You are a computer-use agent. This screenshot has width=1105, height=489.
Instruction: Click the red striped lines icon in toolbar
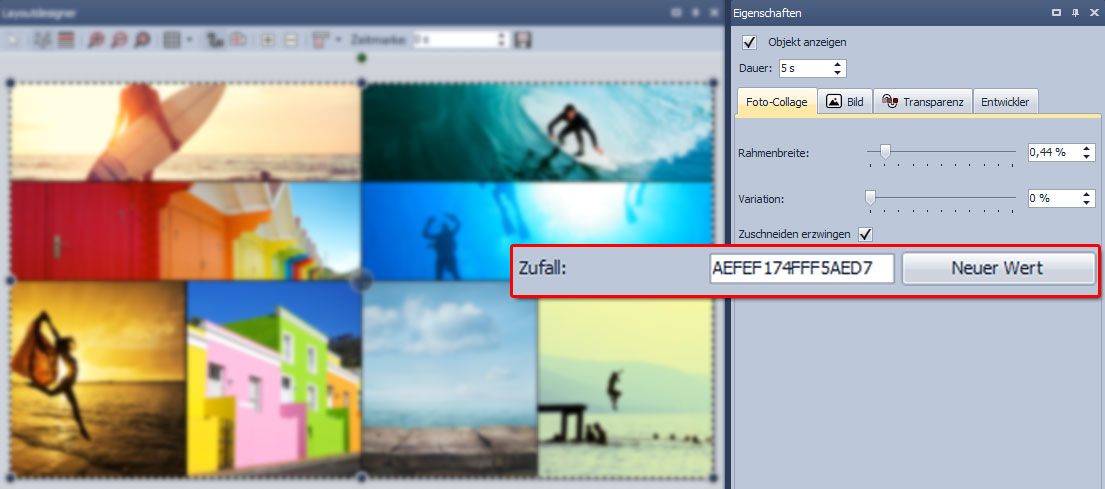pos(66,40)
